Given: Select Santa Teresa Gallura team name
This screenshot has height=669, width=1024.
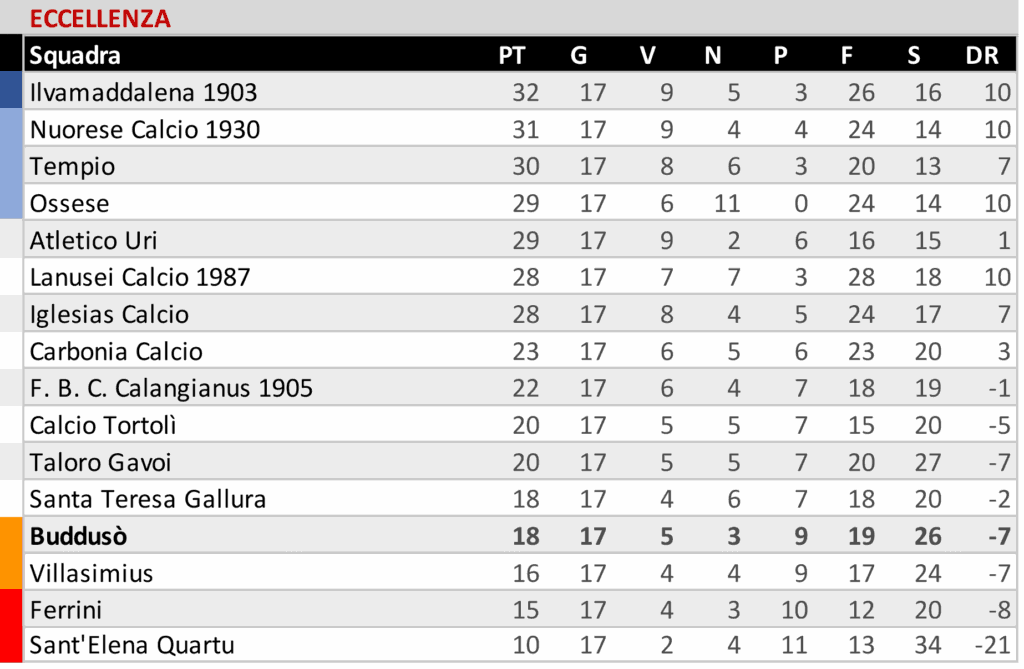Looking at the screenshot, I should coord(148,500).
